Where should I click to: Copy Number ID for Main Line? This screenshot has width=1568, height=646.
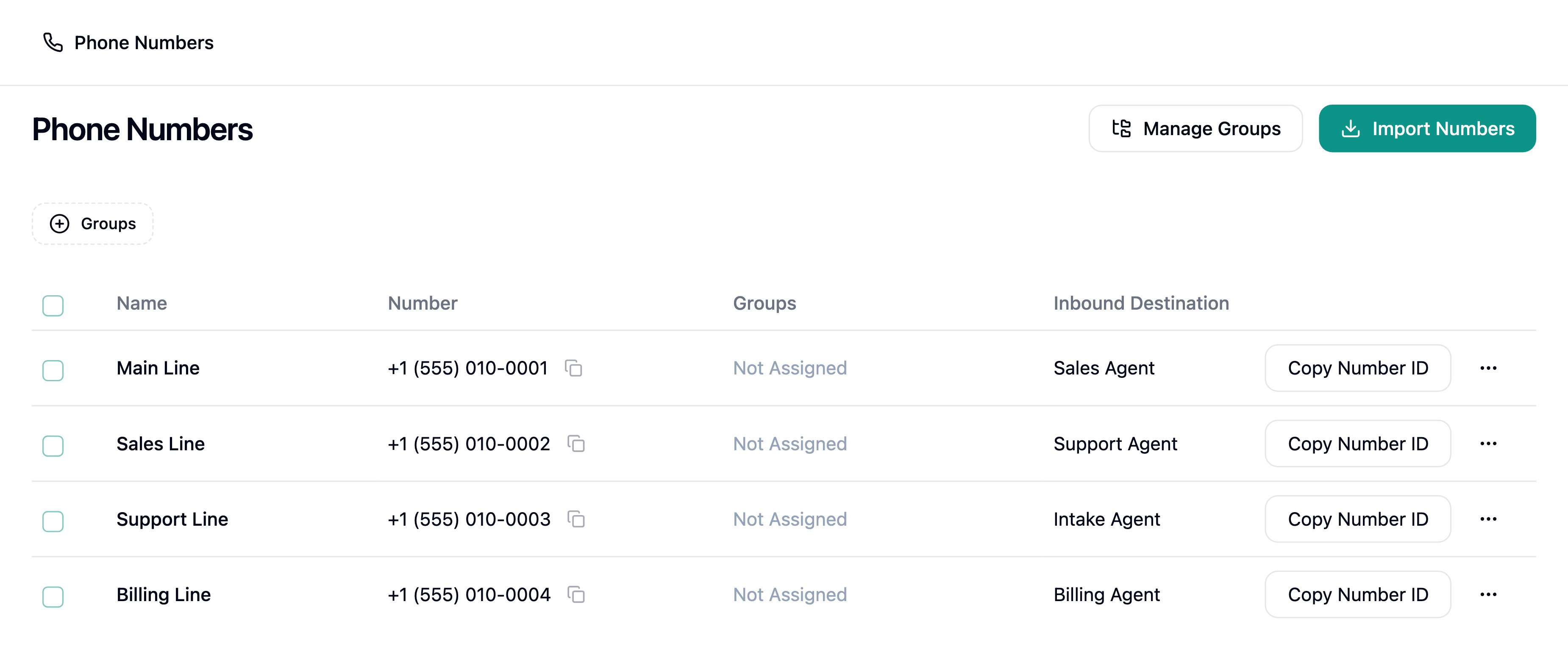coord(1357,368)
